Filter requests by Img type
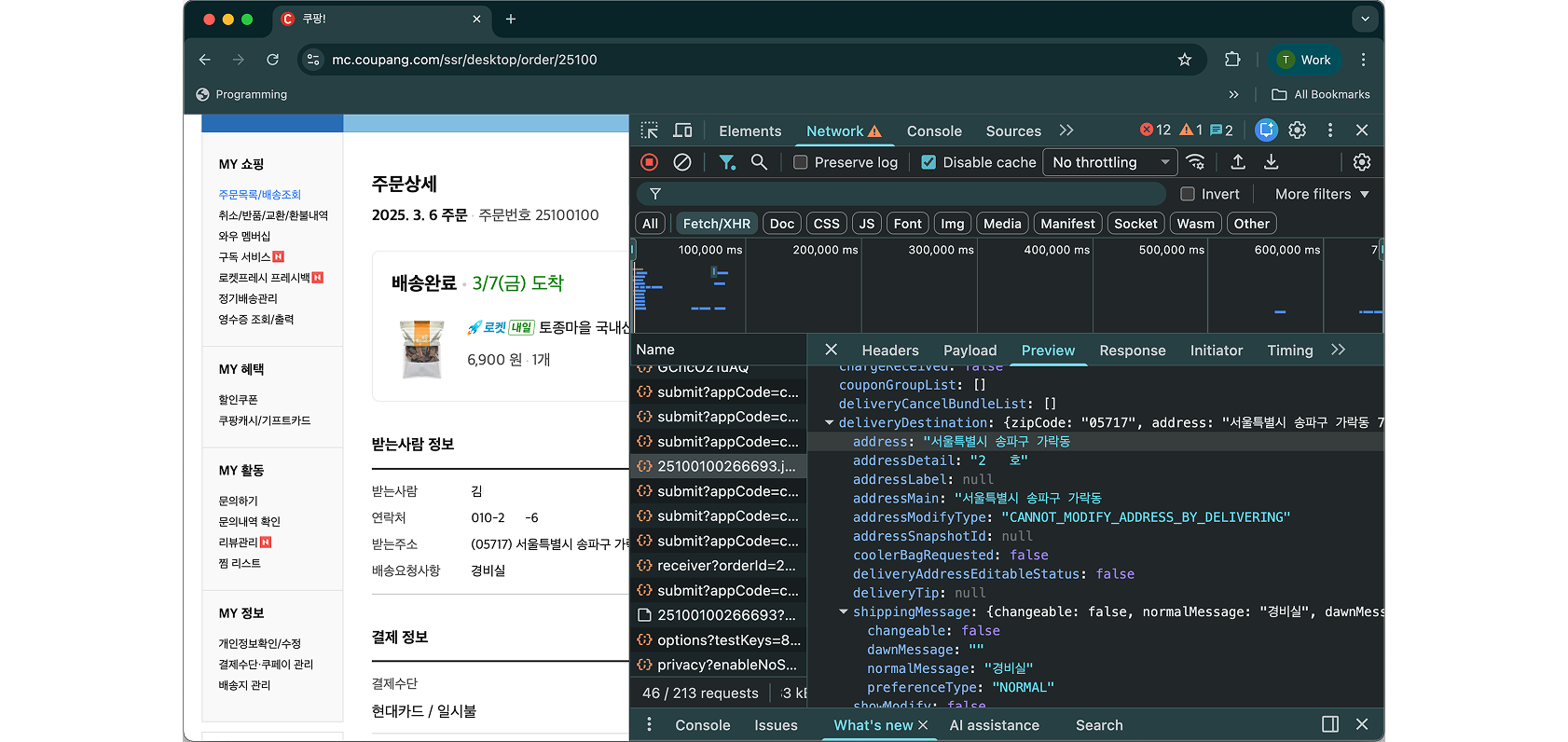This screenshot has width=1568, height=742. pos(953,224)
